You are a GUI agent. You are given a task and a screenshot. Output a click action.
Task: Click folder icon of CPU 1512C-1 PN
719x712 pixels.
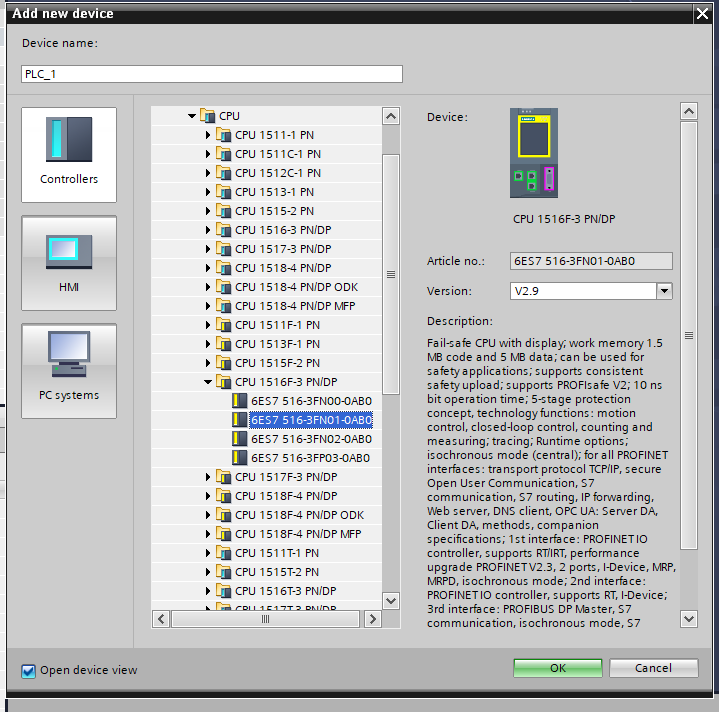224,173
